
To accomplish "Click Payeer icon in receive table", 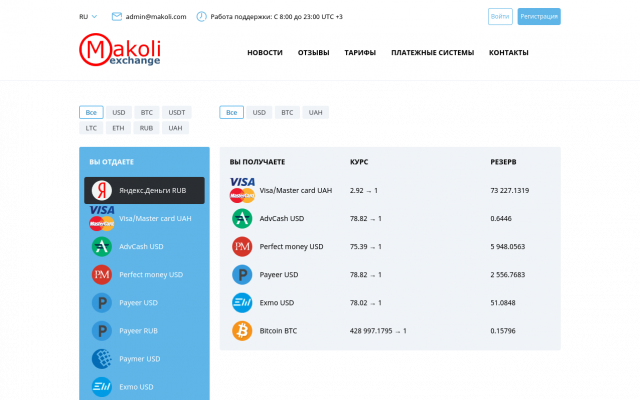I will pos(242,275).
